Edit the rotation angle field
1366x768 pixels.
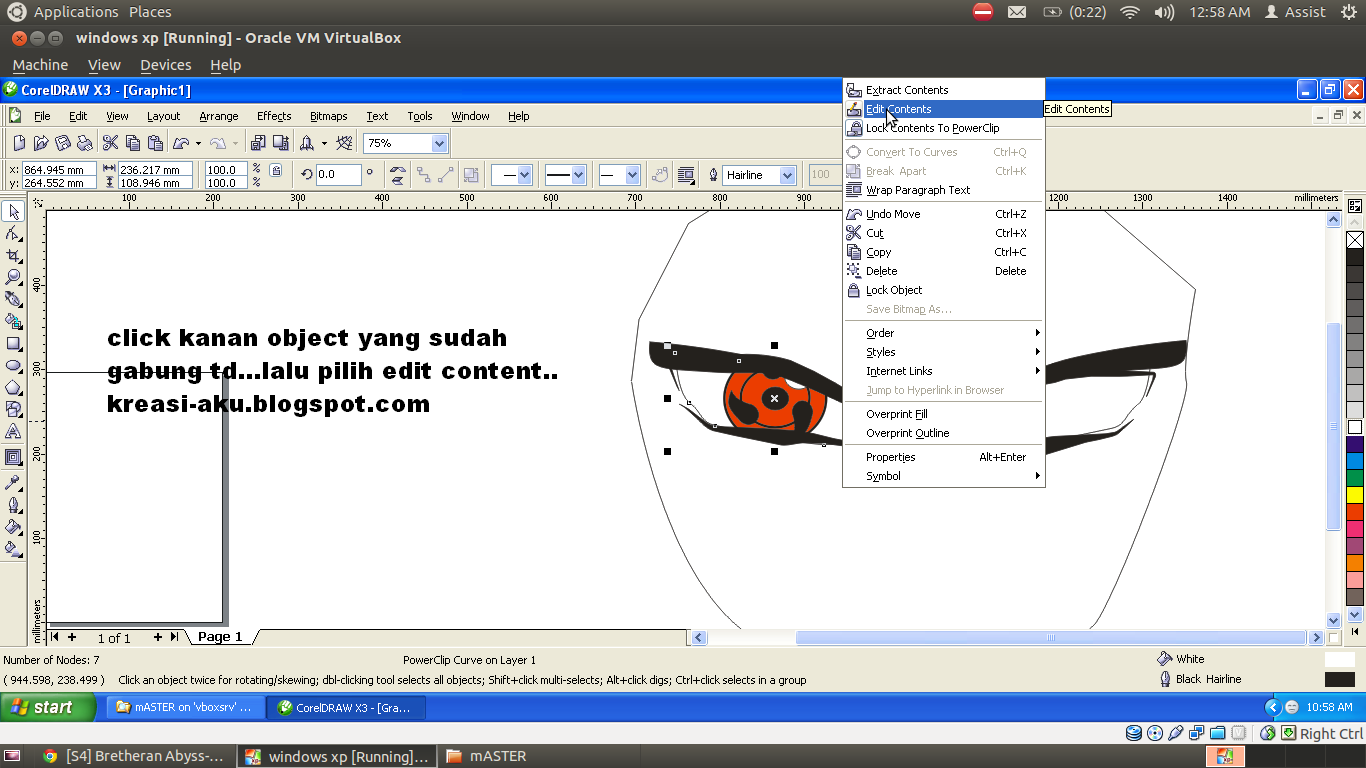338,175
